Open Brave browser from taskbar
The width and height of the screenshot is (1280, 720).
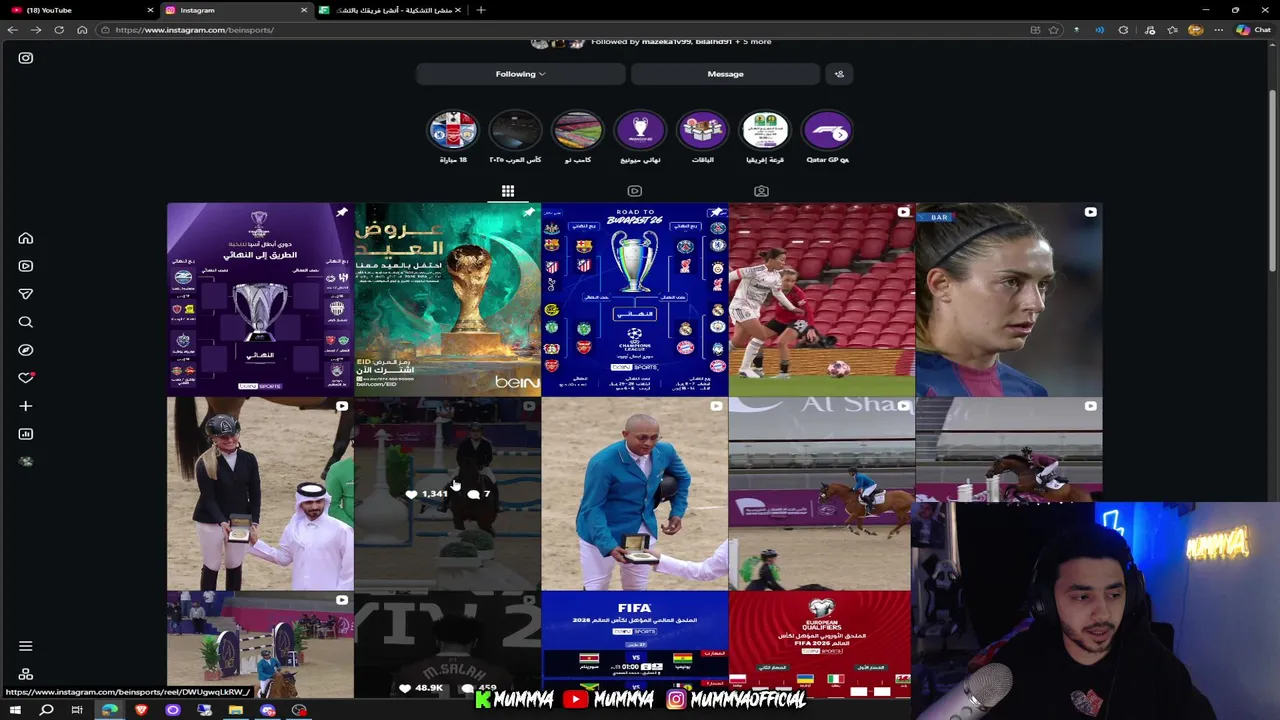point(141,710)
